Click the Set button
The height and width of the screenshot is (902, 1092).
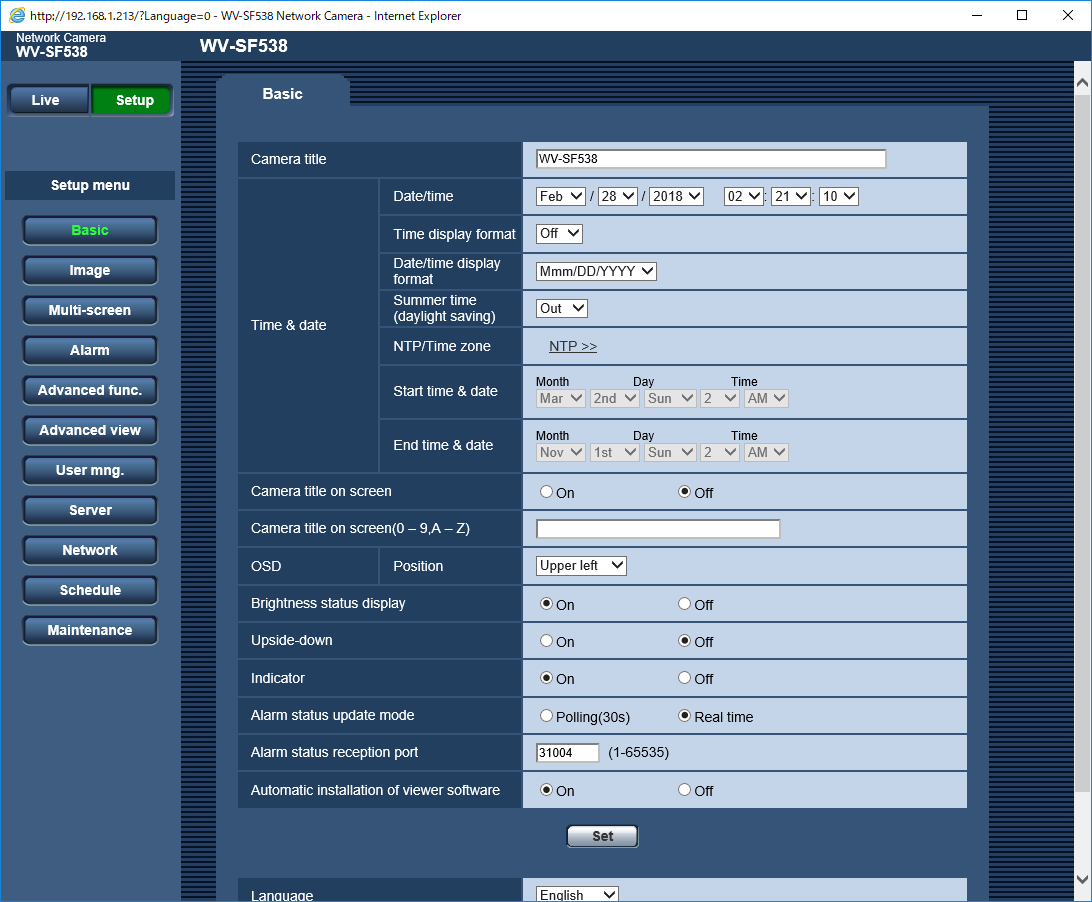tap(602, 836)
